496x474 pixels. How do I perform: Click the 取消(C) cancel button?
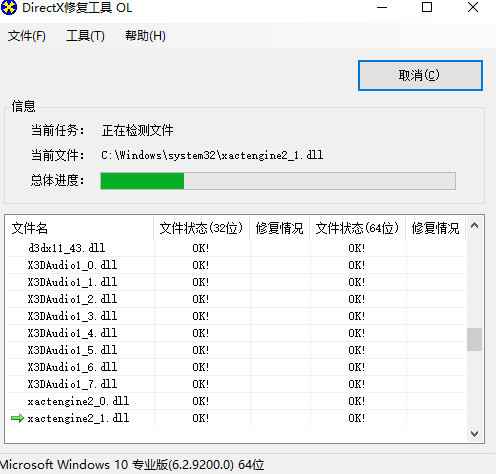[x=420, y=75]
